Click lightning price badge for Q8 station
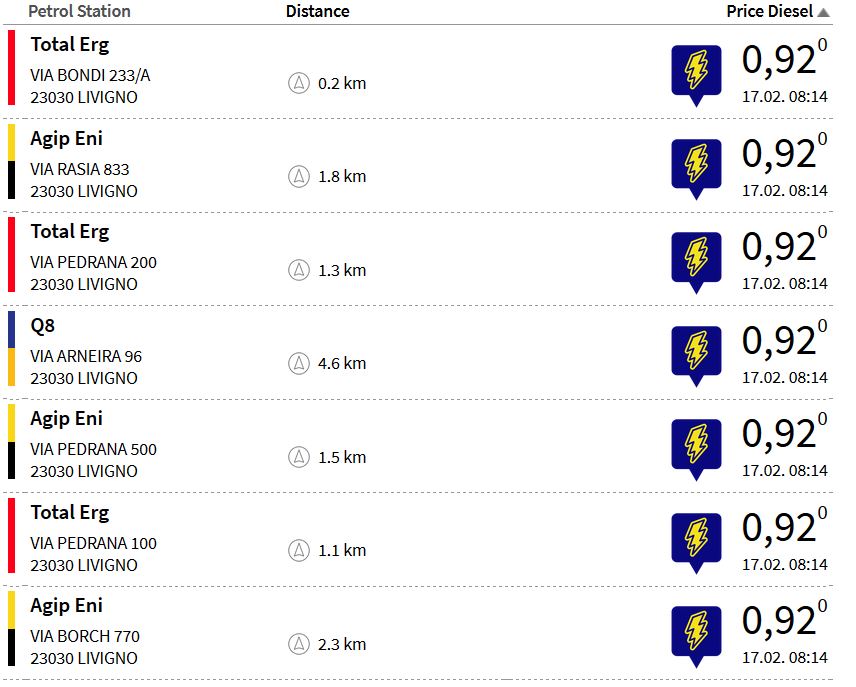856x687 pixels. pos(695,352)
